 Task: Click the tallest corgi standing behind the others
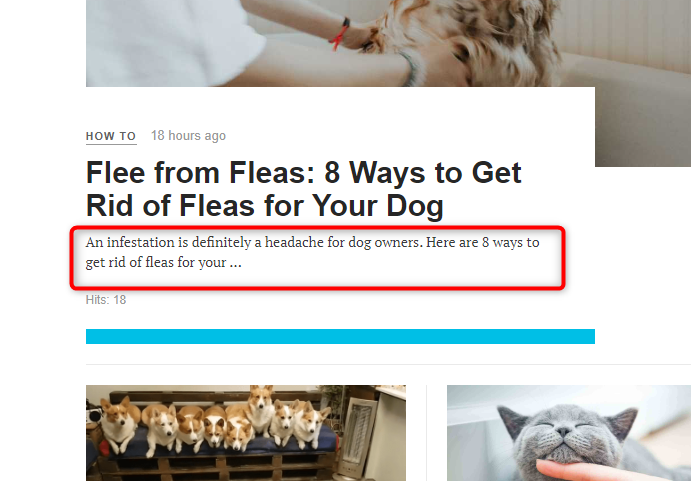point(260,410)
